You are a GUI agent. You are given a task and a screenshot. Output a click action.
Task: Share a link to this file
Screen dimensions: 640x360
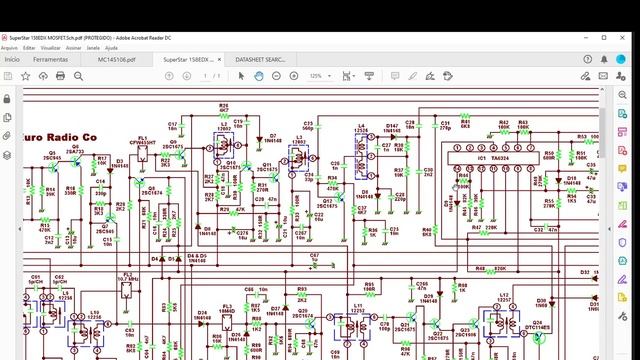point(585,76)
